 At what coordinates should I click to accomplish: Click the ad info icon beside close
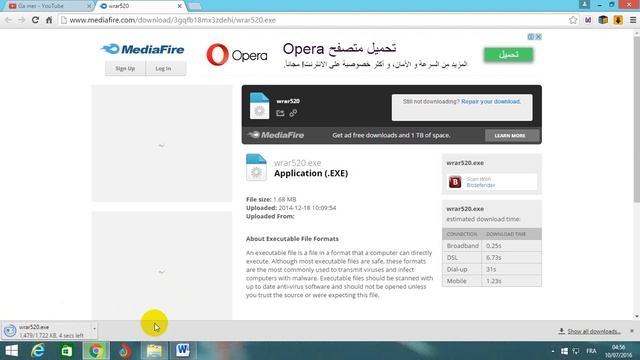pyautogui.click(x=531, y=37)
